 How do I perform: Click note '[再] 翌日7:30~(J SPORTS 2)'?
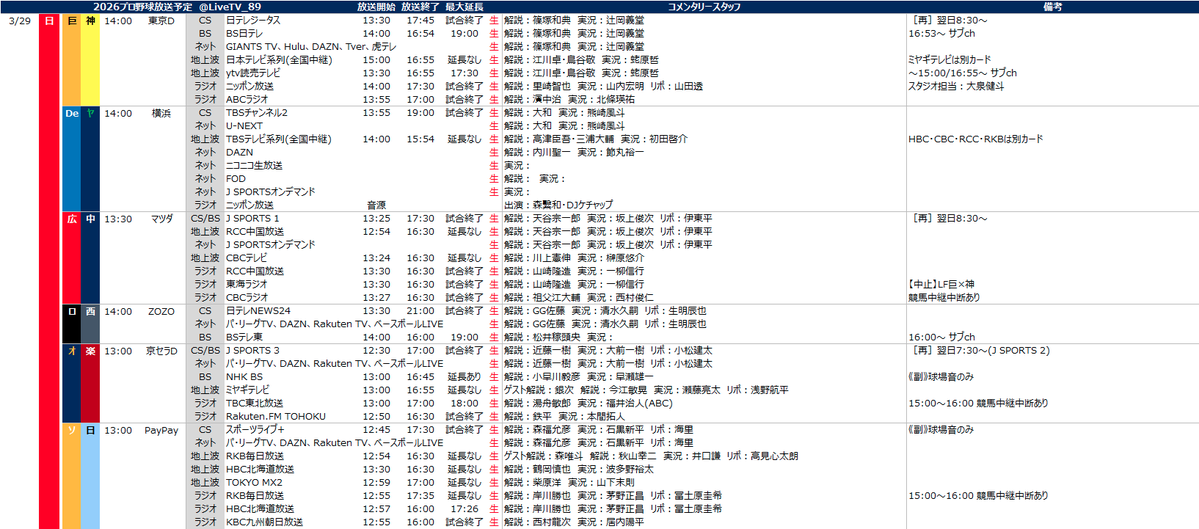[980, 351]
